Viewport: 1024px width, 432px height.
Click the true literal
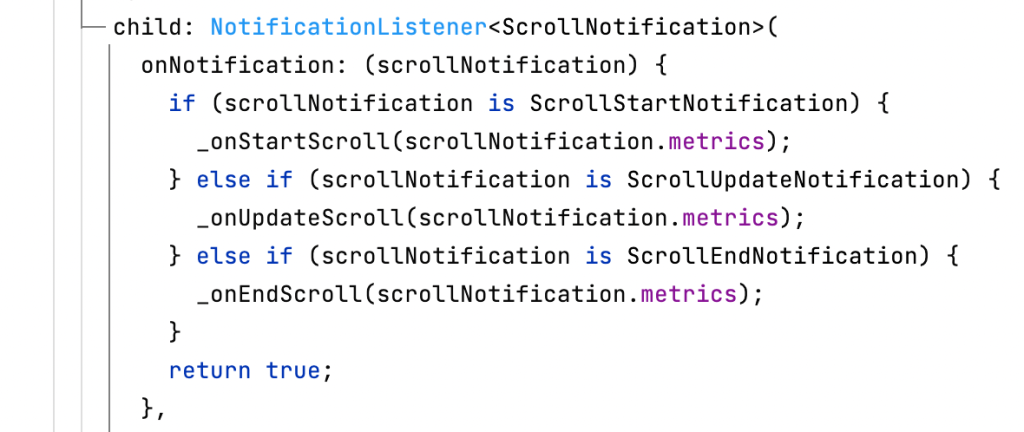tap(293, 371)
